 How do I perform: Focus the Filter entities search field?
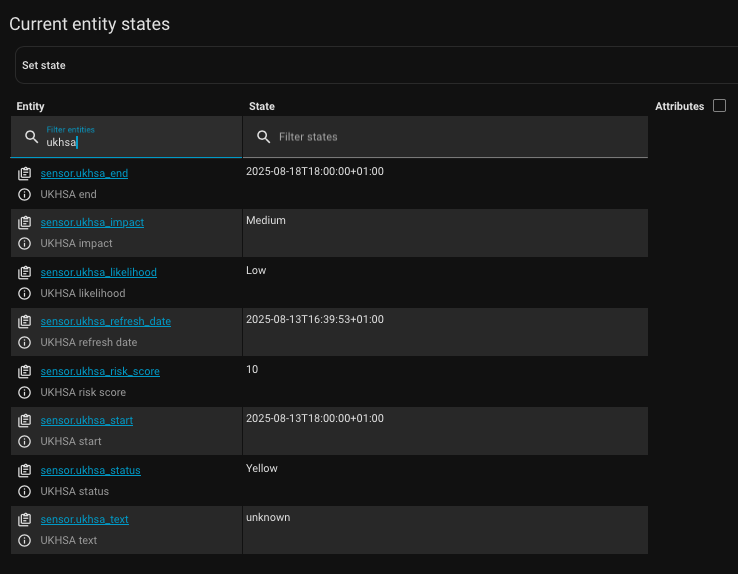[x=140, y=142]
